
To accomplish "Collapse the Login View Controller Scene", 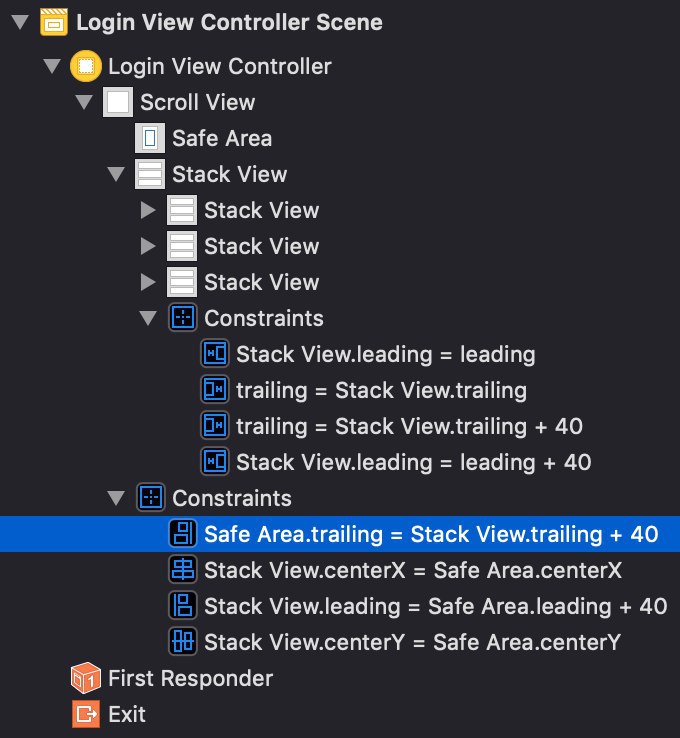I will [x=19, y=21].
